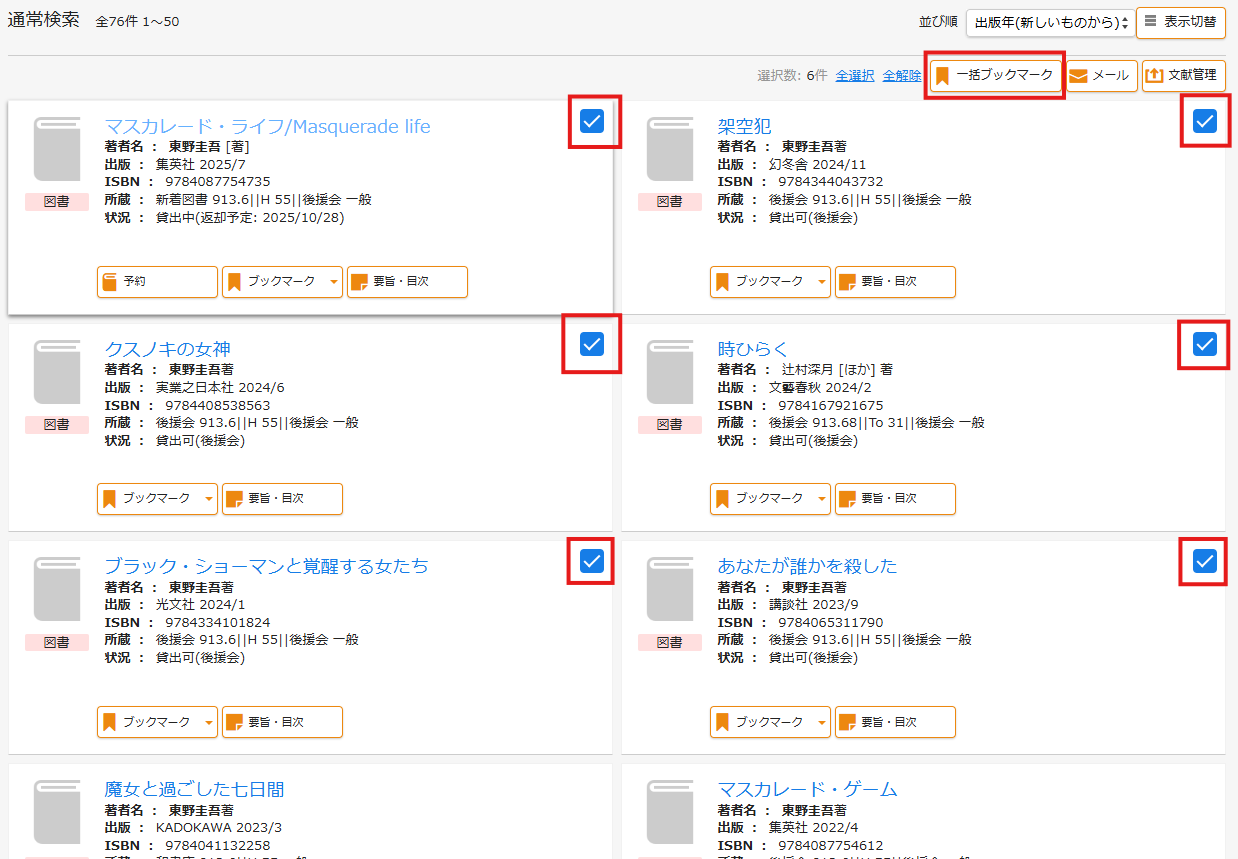Click the 全選択 select all link
This screenshot has width=1238, height=859.
pos(855,76)
